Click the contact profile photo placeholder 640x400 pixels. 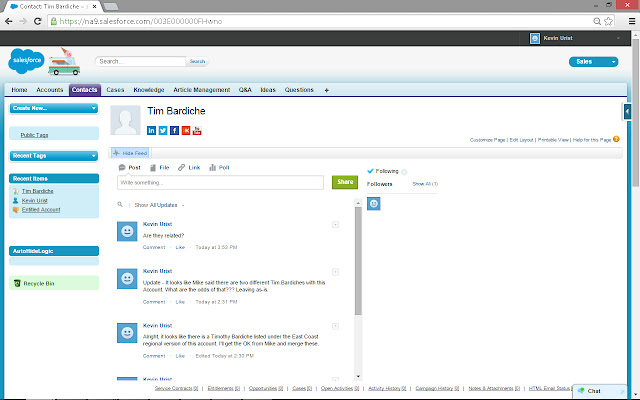[x=125, y=120]
